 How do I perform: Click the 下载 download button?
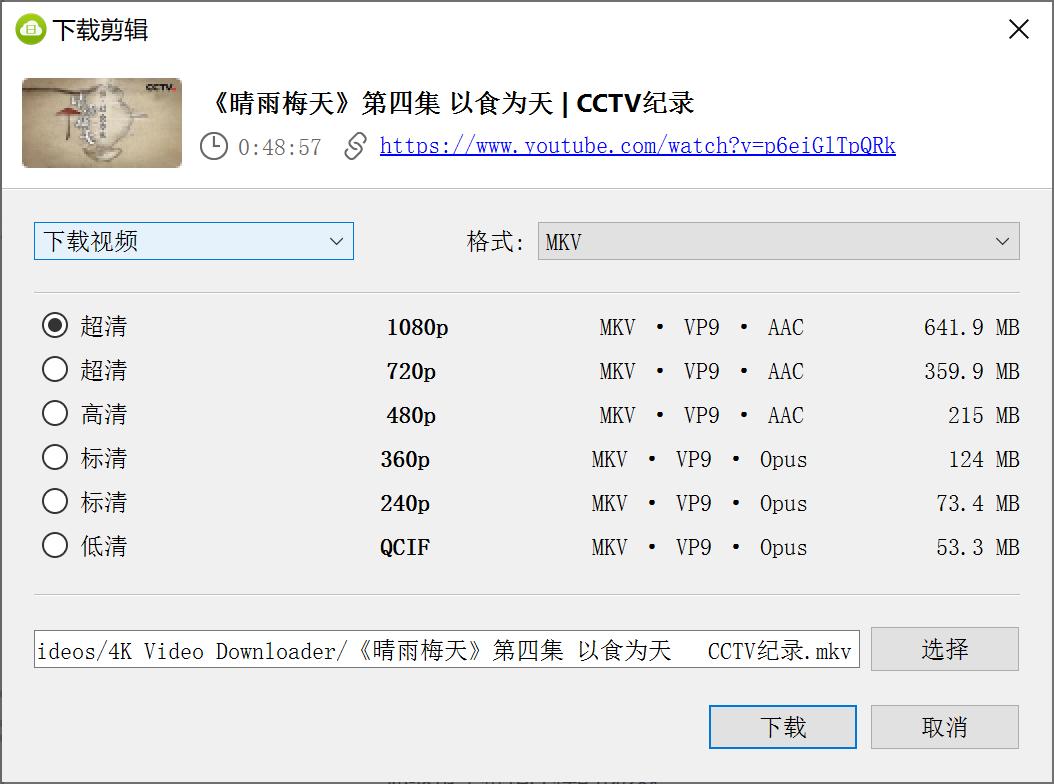(x=782, y=727)
